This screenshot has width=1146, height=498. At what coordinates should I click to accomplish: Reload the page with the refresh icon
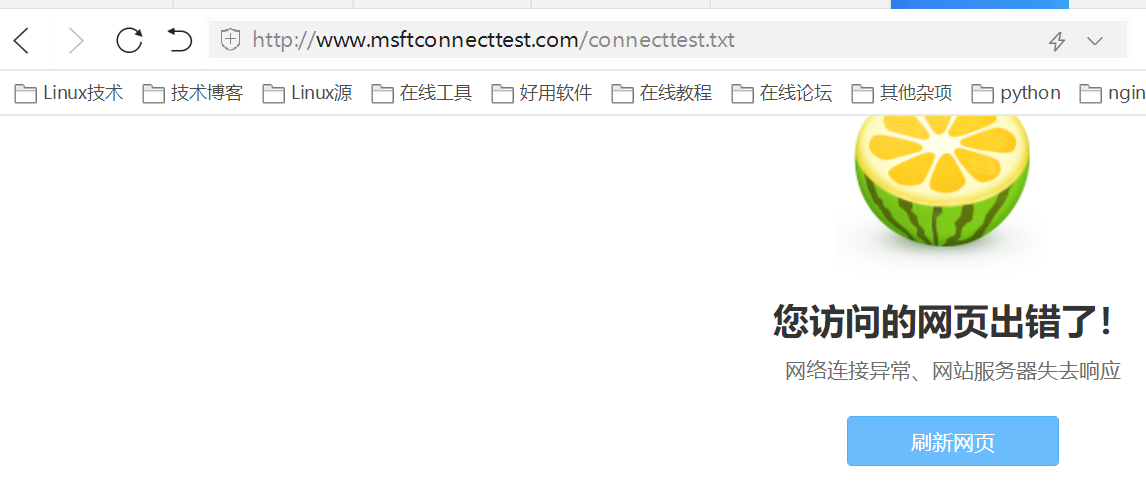[129, 40]
